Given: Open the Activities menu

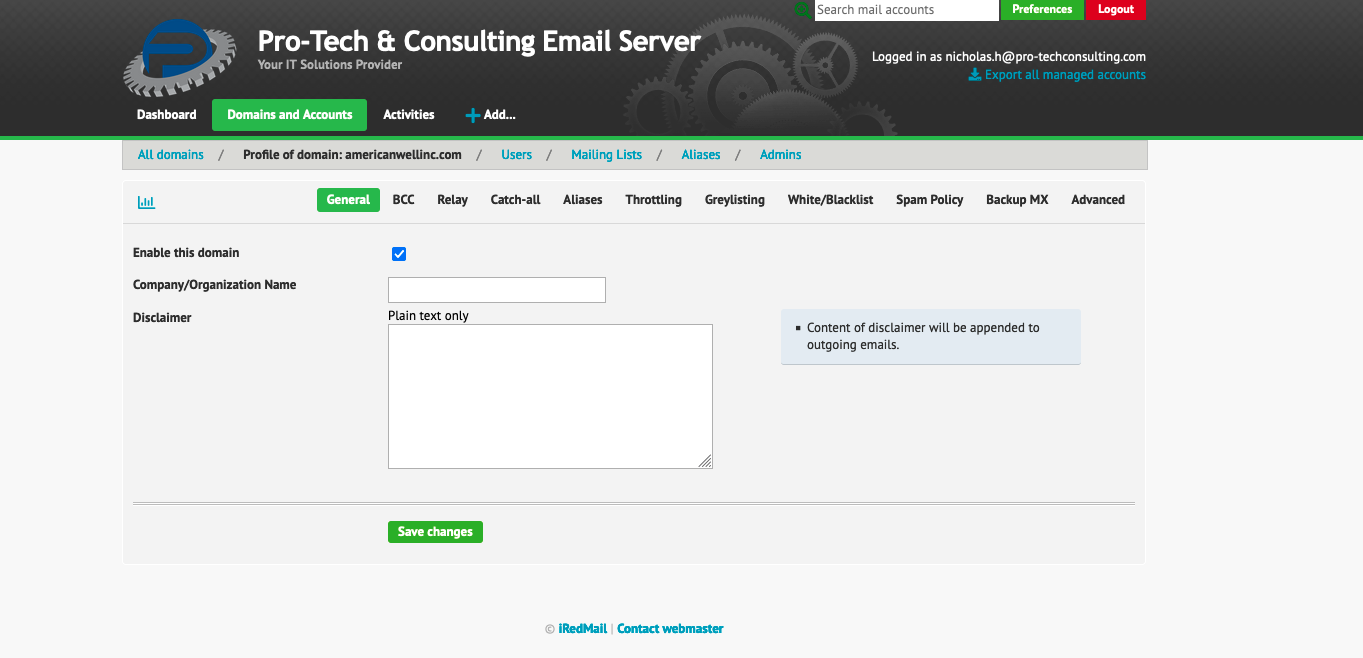Looking at the screenshot, I should (408, 114).
